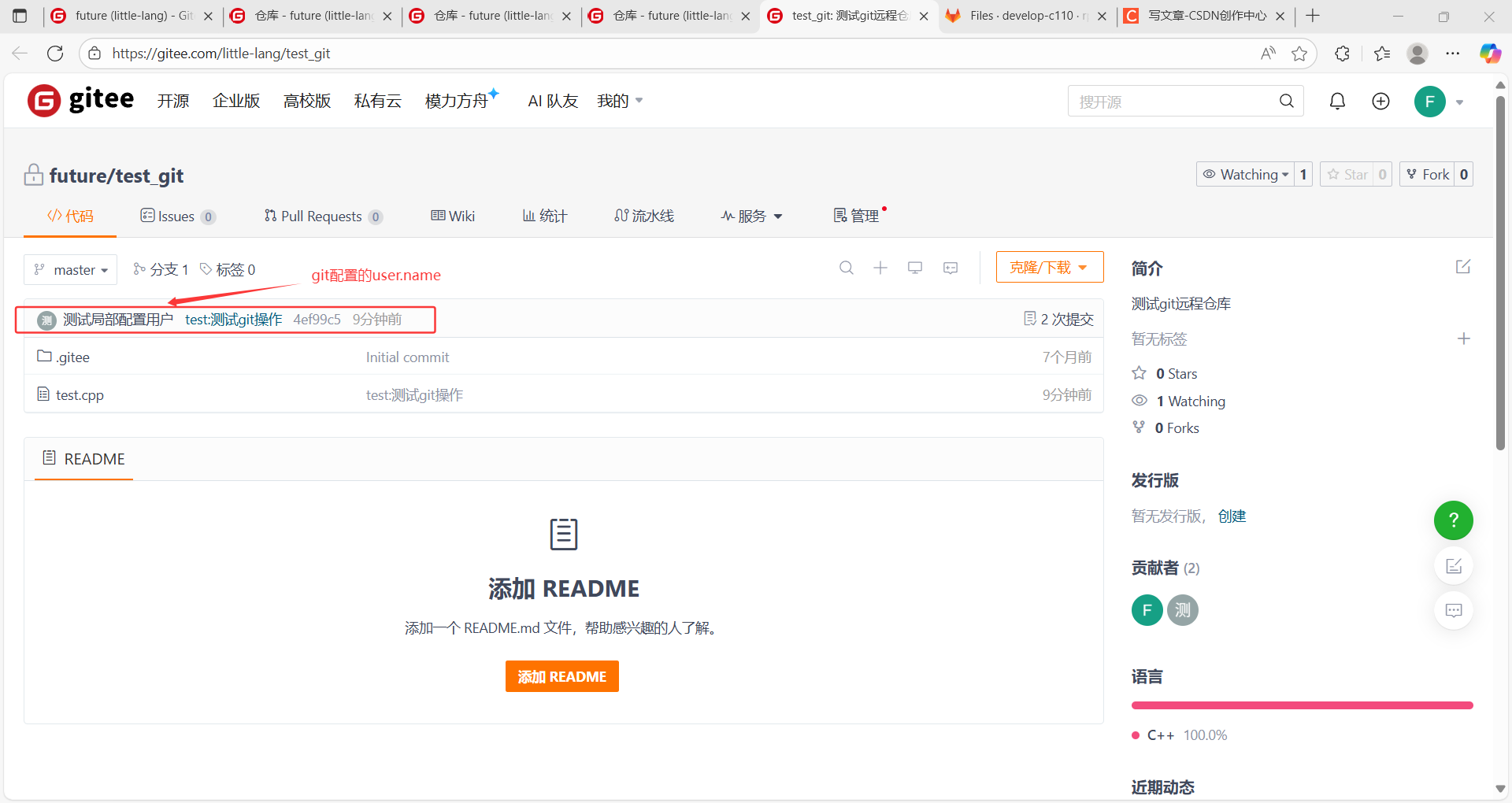Image resolution: width=1512 pixels, height=803 pixels.
Task: Open the 管理 tab
Action: coord(858,216)
